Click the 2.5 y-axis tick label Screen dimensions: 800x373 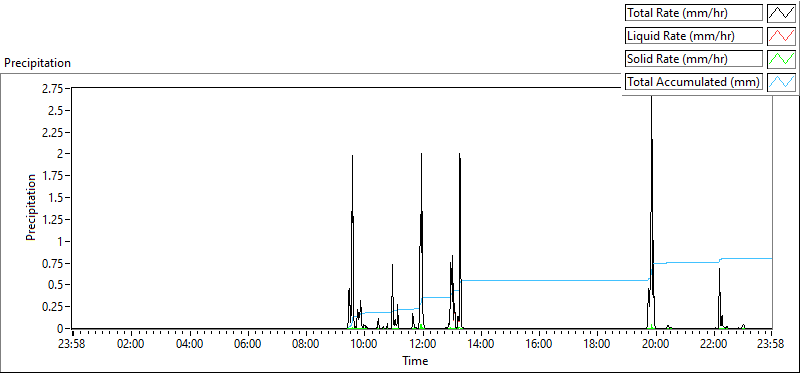tap(56, 110)
